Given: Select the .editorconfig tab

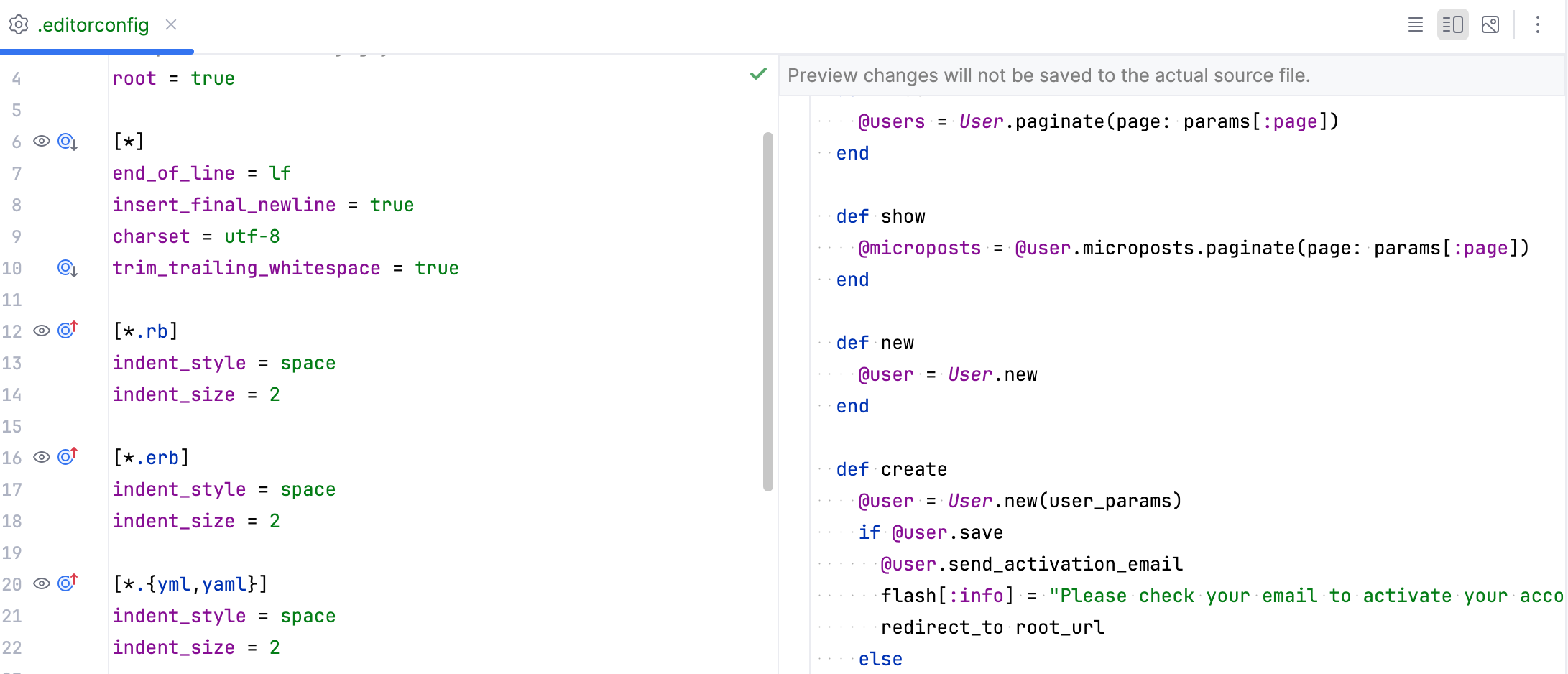Looking at the screenshot, I should (93, 24).
